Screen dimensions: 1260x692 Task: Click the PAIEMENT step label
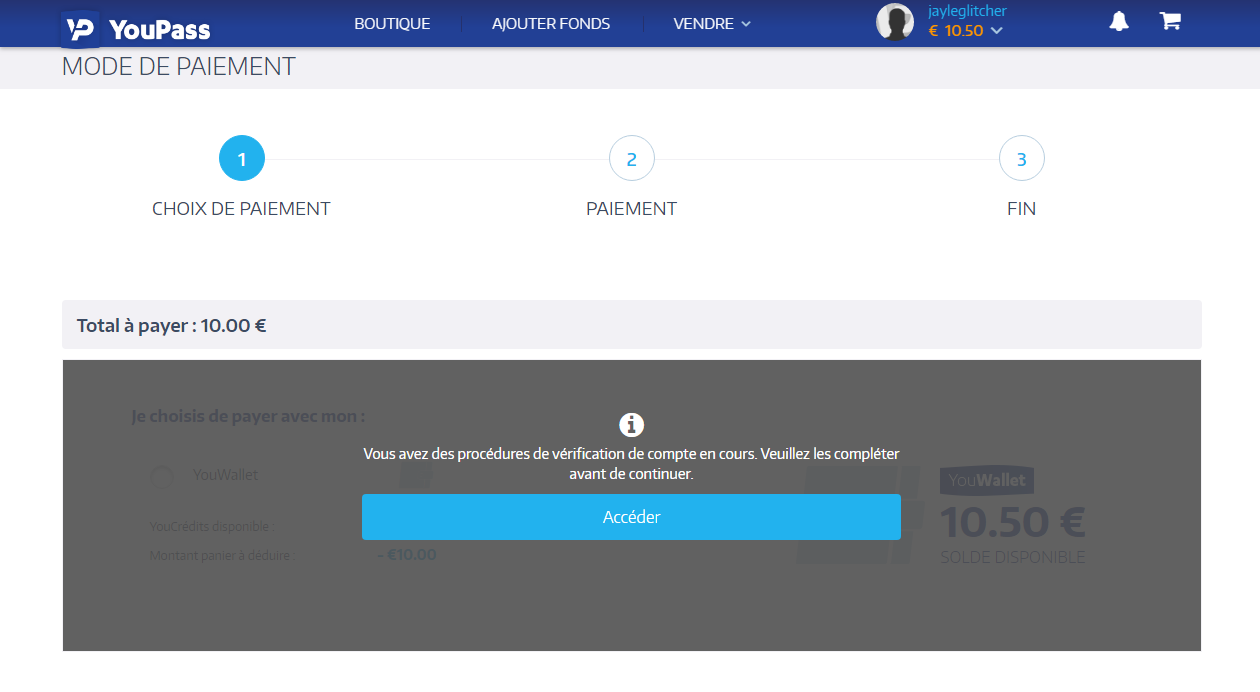631,209
